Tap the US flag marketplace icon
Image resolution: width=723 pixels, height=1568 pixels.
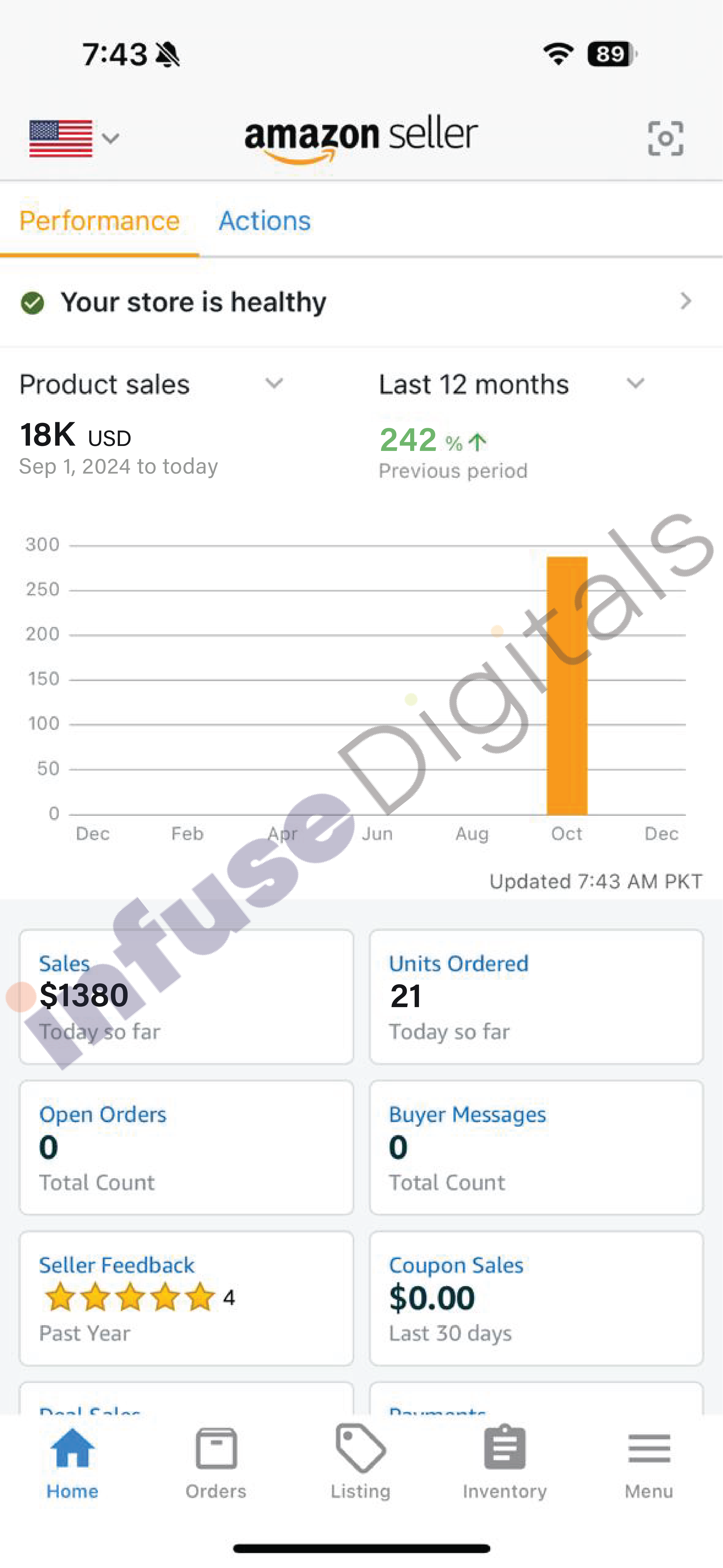61,138
